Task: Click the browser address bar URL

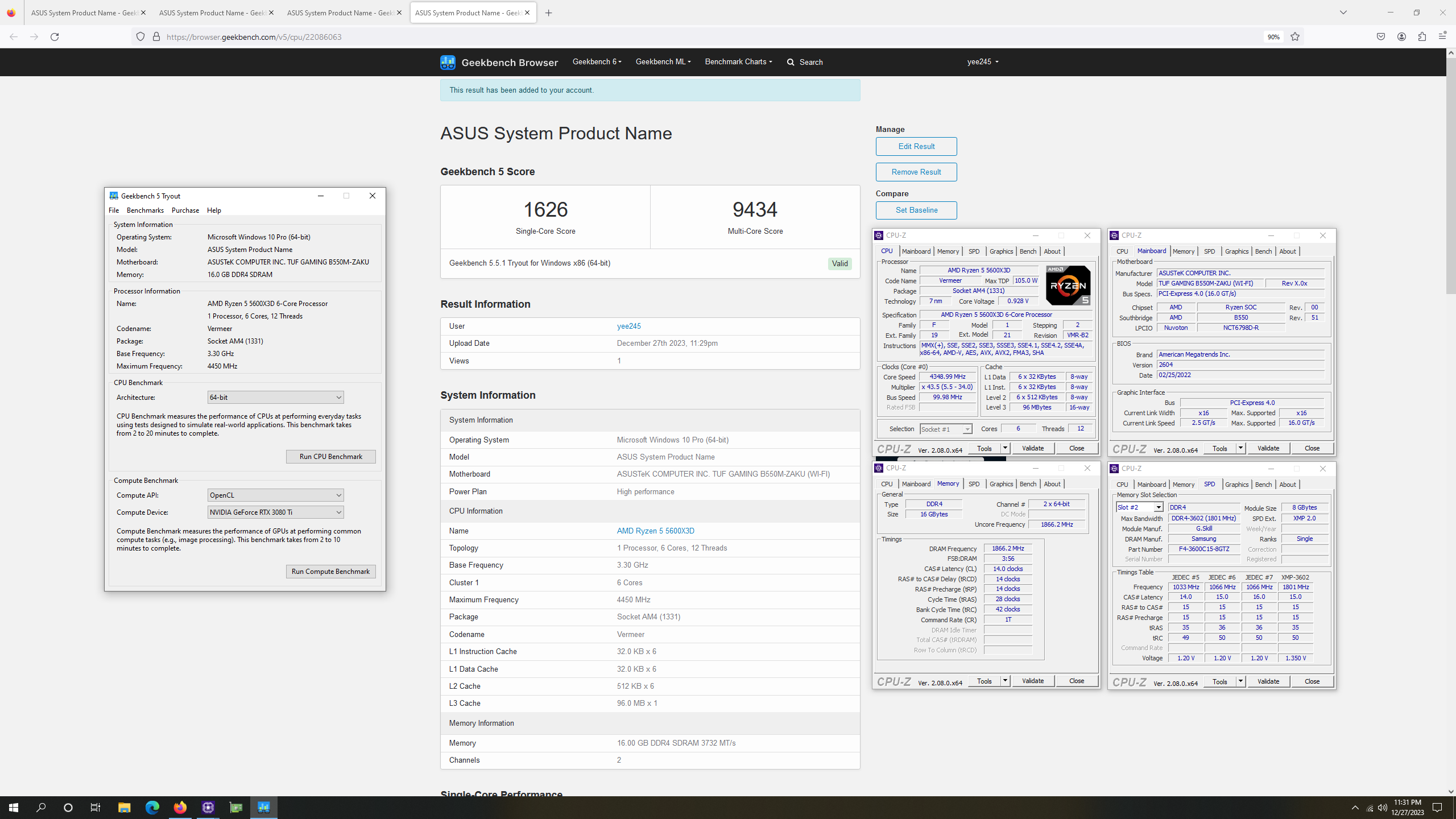Action: (254, 37)
